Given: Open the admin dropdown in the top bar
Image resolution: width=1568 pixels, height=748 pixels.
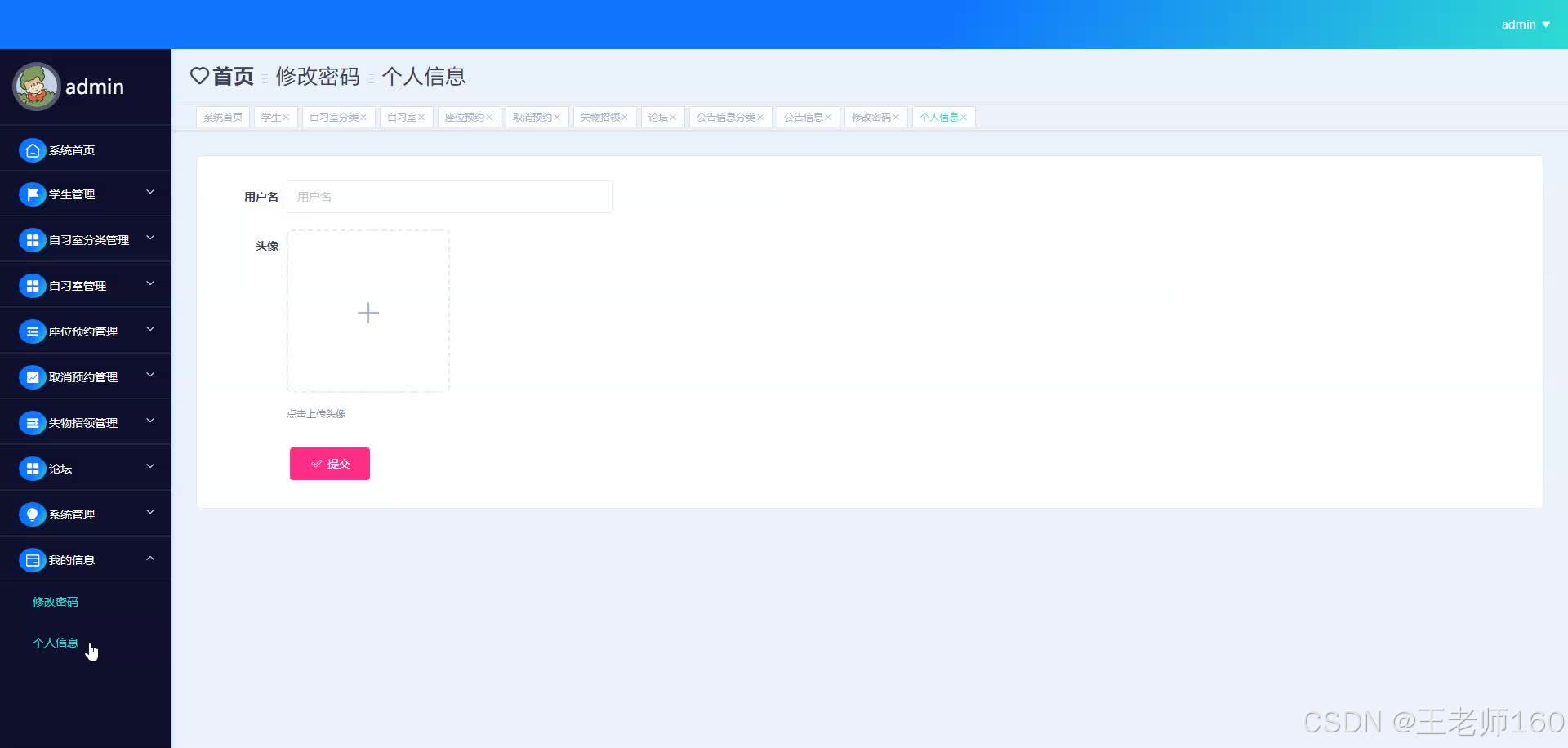Looking at the screenshot, I should tap(1526, 24).
